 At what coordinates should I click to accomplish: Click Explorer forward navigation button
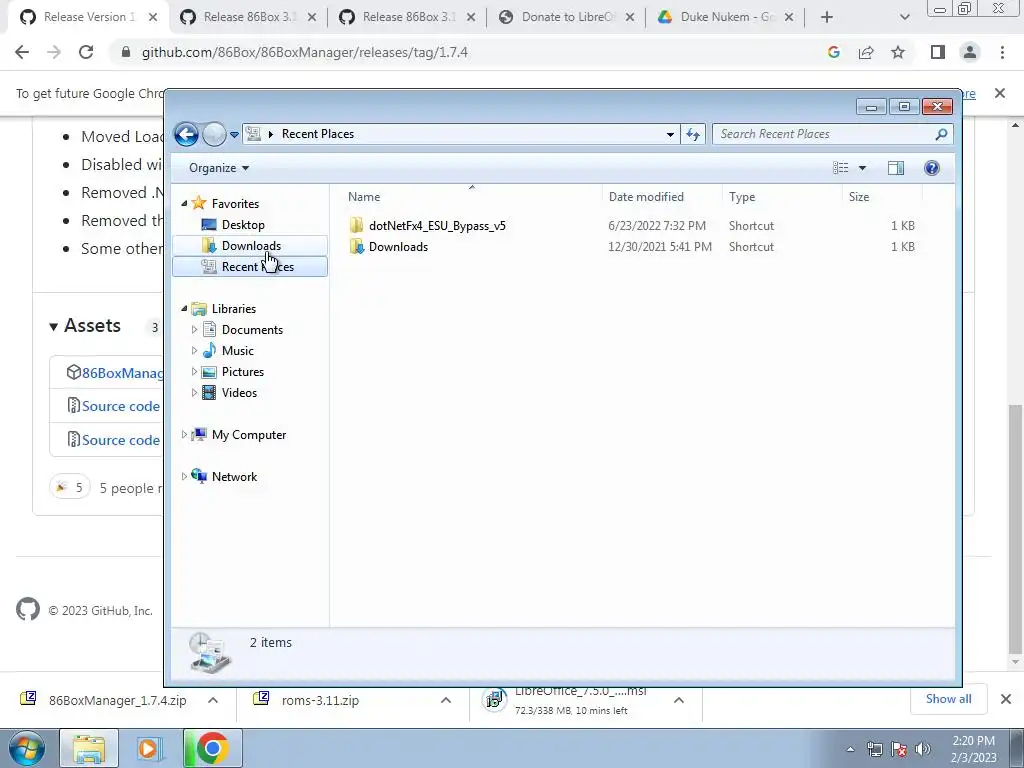(214, 135)
